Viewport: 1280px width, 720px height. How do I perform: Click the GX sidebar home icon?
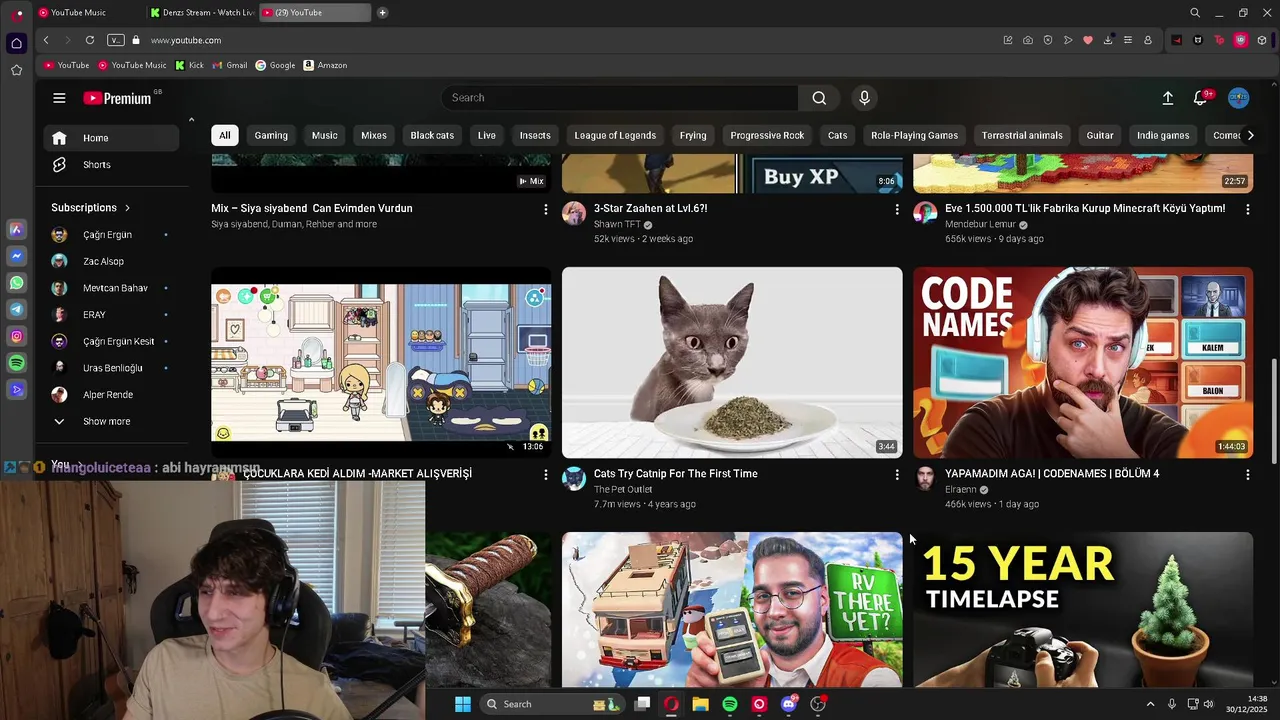pos(16,43)
